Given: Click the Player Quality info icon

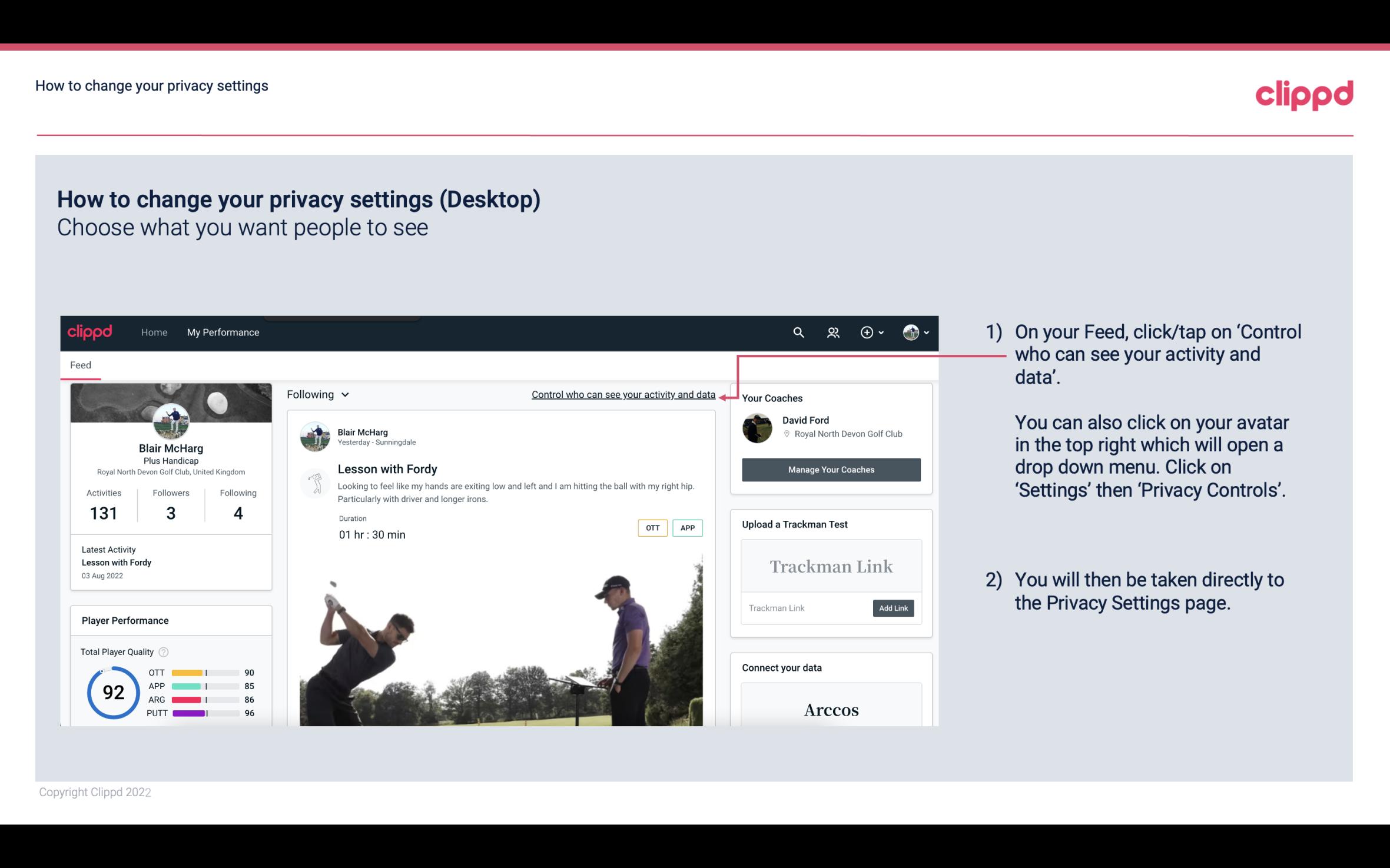Looking at the screenshot, I should pyautogui.click(x=162, y=651).
